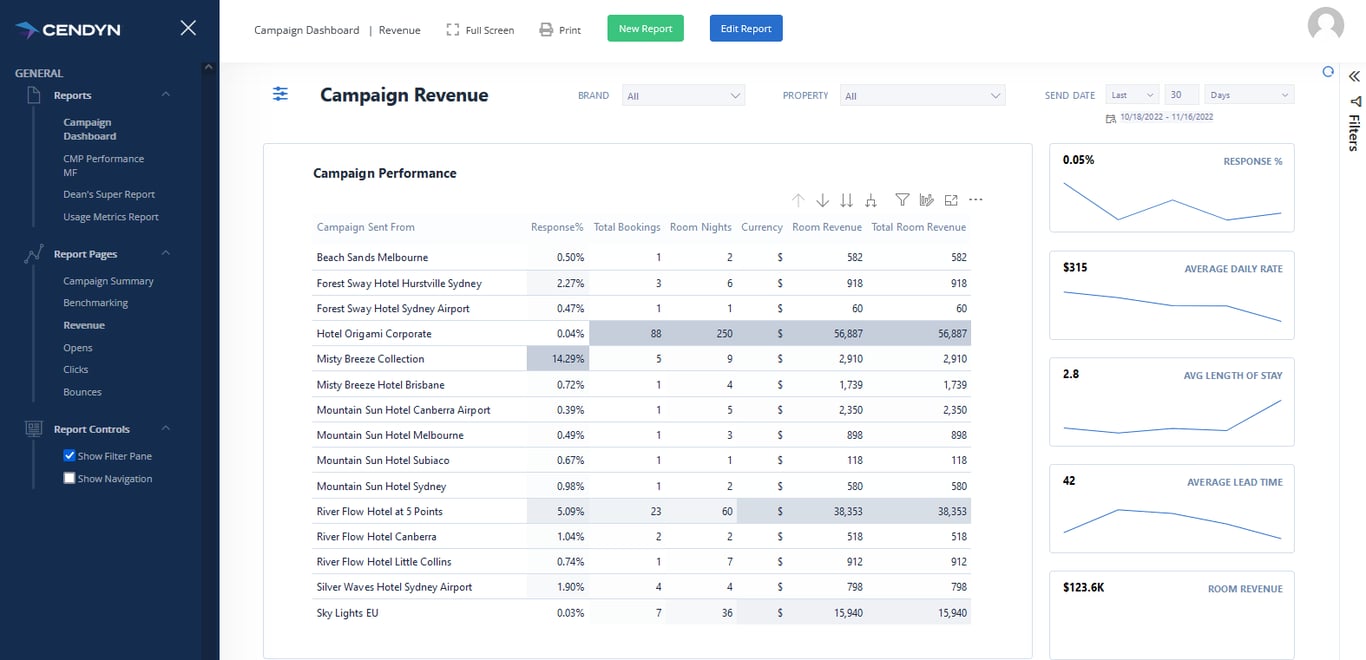
Task: Click the Cendyn logo
Action: click(x=68, y=30)
